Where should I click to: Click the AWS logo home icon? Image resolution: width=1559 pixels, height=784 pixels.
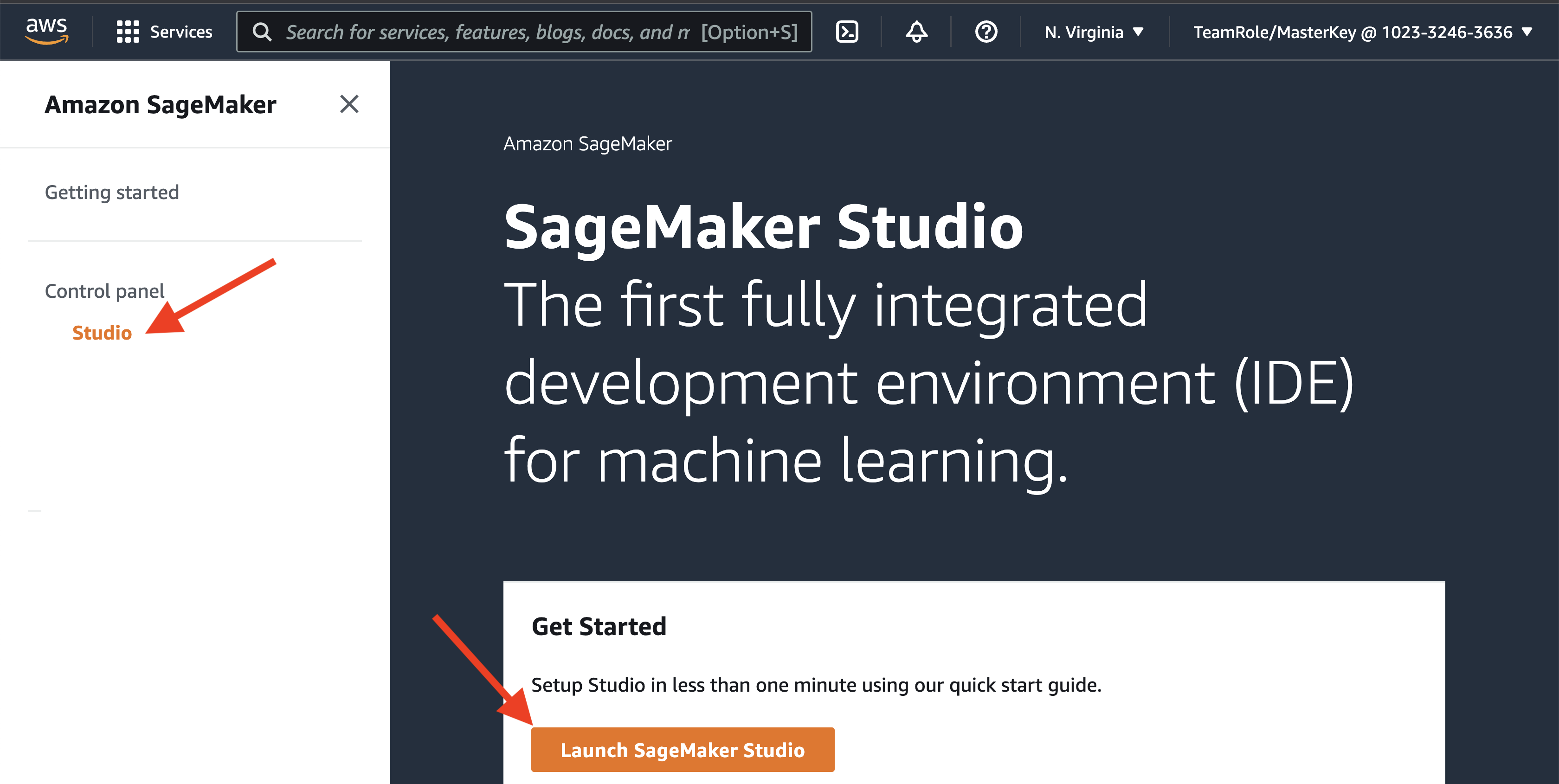coord(46,31)
